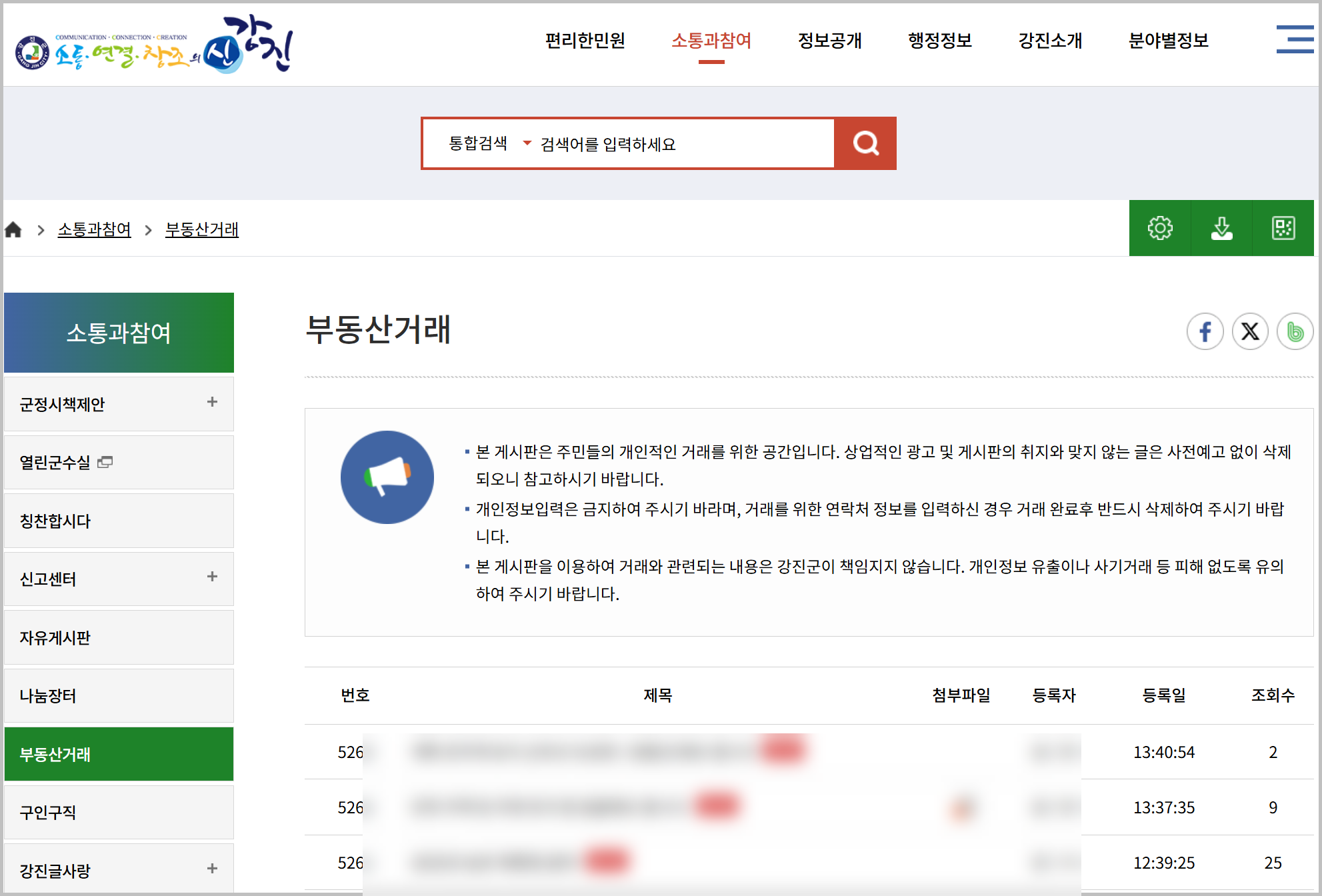Viewport: 1322px width, 896px height.
Task: Open 구인구직 in the sidebar menu
Action: coord(48,813)
